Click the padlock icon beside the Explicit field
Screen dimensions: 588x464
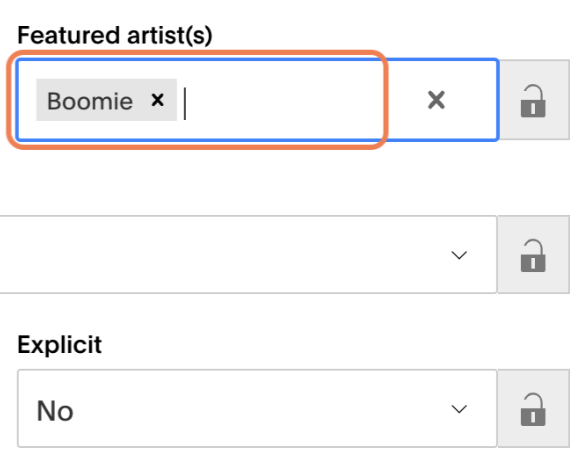[x=533, y=409]
